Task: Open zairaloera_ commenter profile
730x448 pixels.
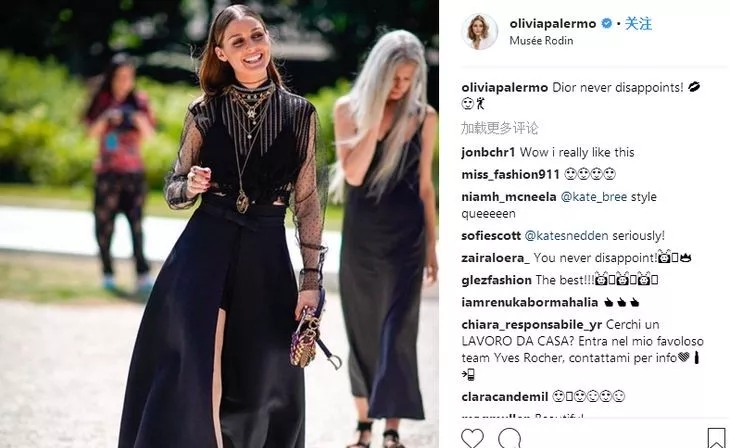Action: 495,258
